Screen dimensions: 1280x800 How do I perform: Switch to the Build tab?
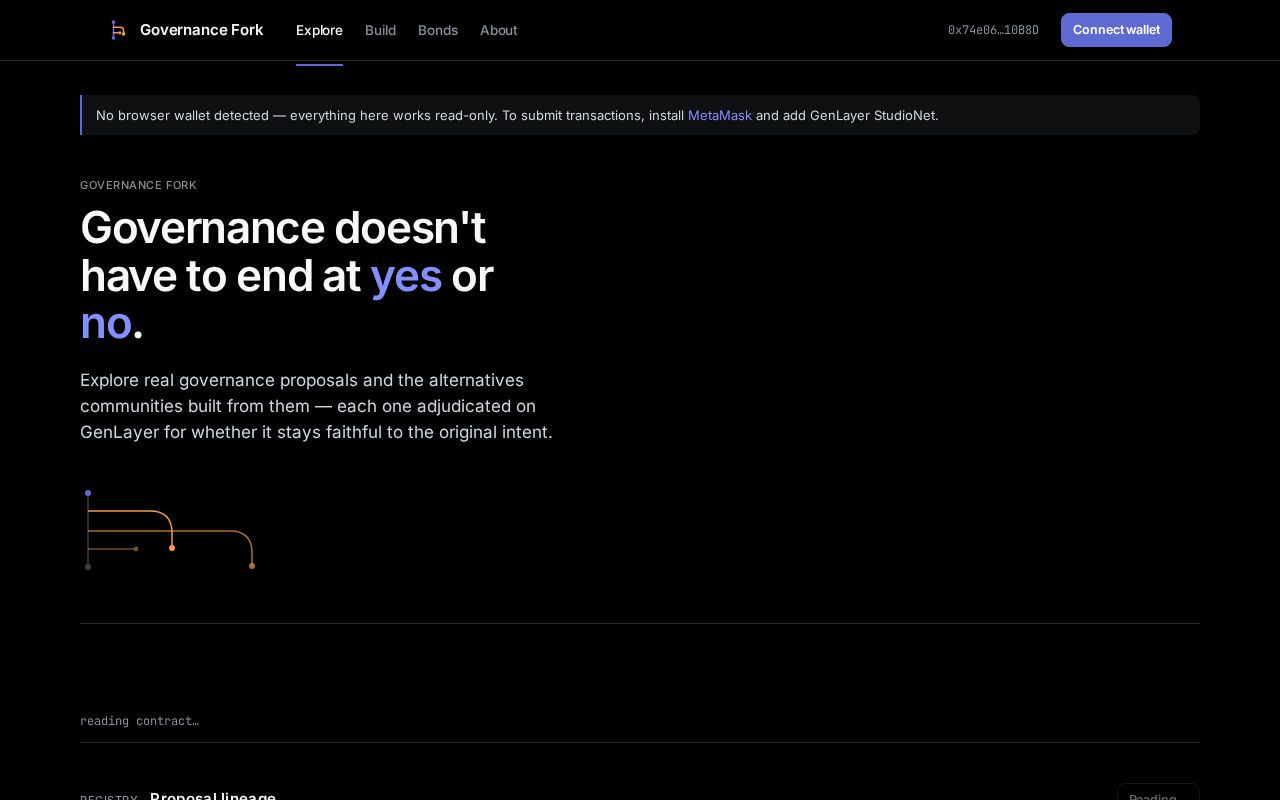pos(380,30)
